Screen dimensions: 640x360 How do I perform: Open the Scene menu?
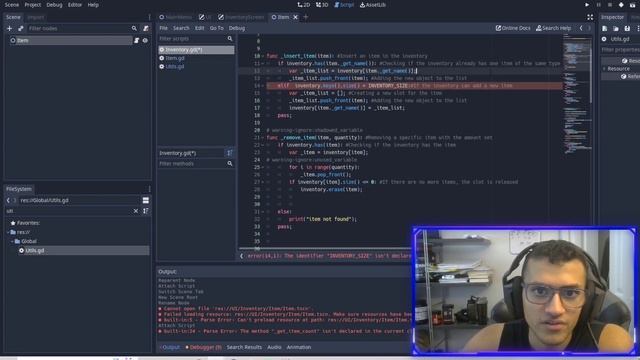(x=11, y=5)
